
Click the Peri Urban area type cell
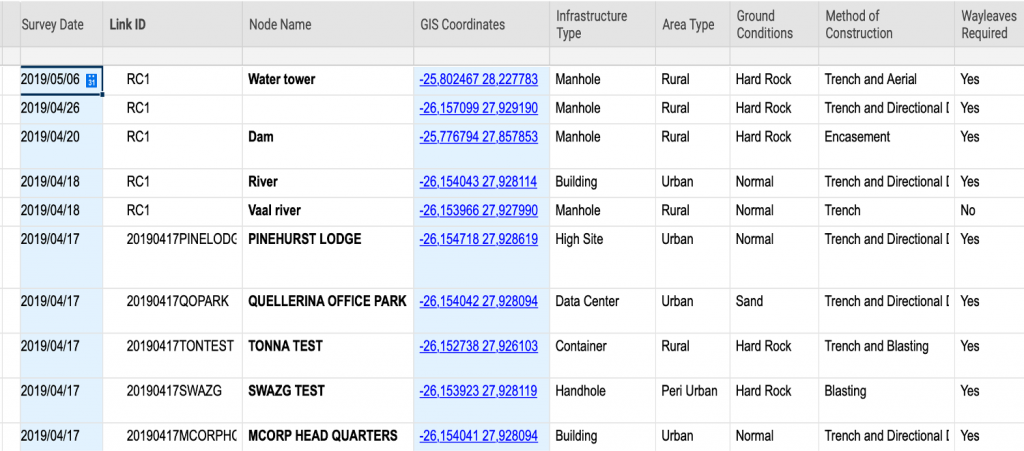point(689,392)
